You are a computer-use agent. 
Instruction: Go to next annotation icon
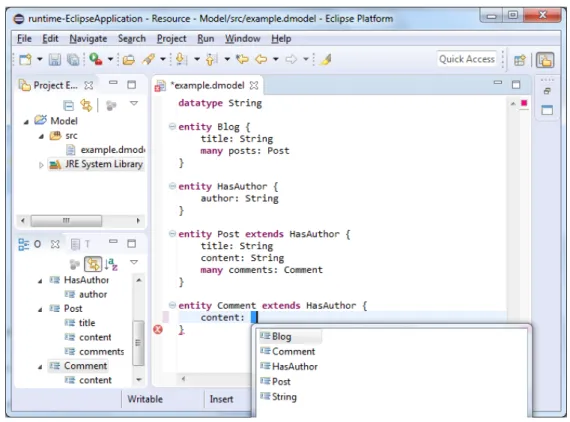tap(181, 59)
